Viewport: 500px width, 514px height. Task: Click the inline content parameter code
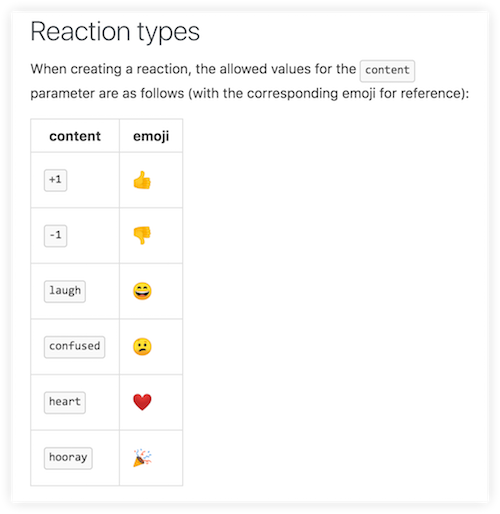(387, 71)
